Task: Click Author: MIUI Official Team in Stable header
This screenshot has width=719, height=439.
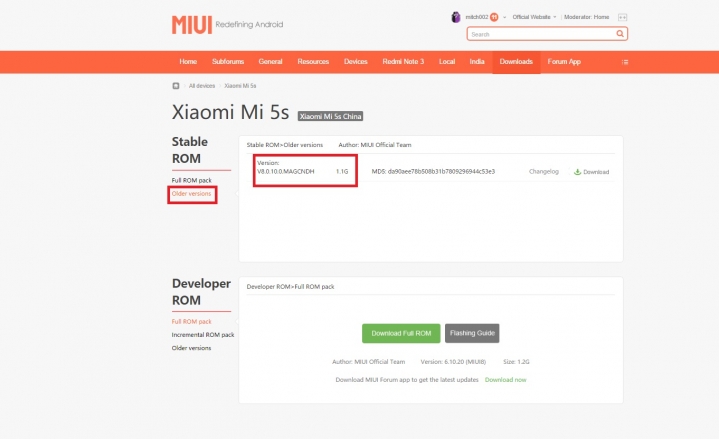Action: coord(375,145)
